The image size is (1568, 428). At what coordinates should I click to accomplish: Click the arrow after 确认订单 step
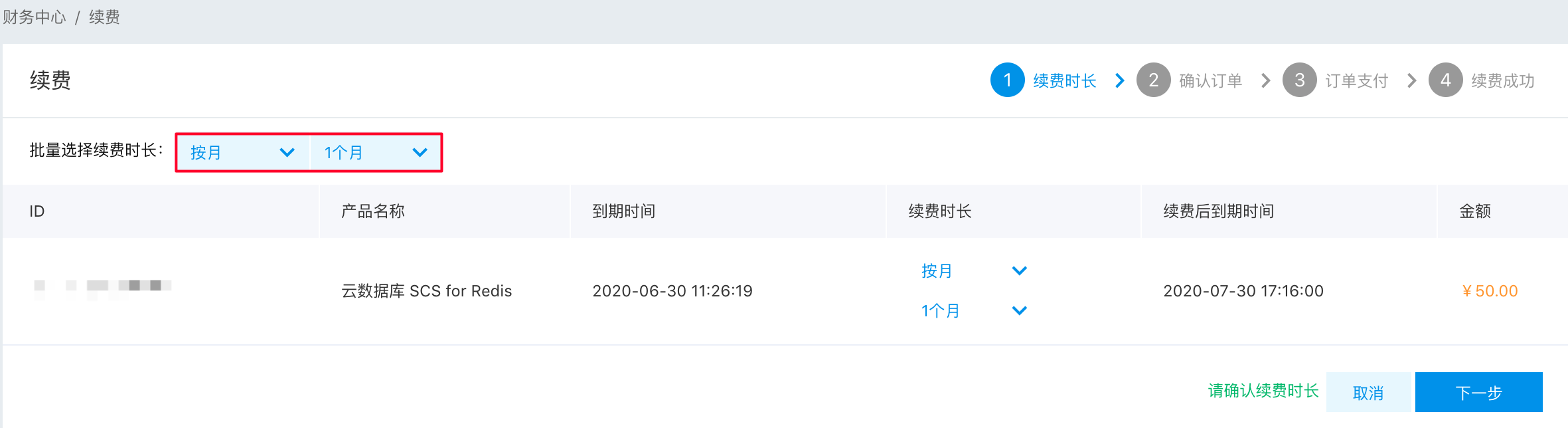[1266, 80]
